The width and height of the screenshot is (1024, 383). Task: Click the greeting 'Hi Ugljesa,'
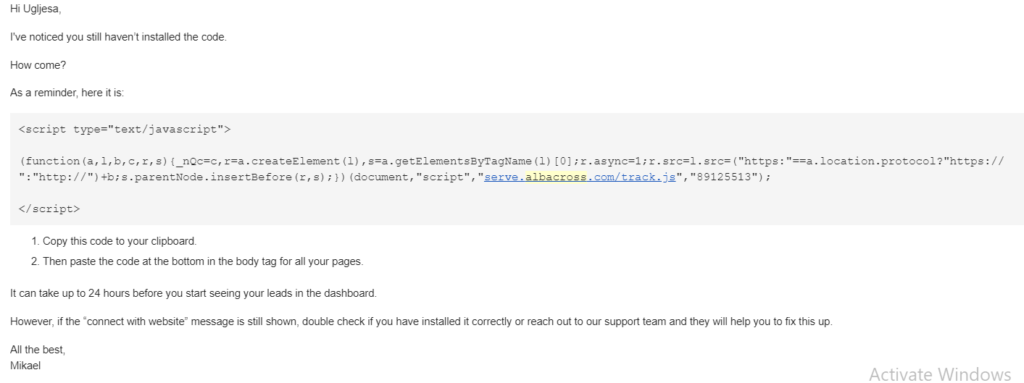point(35,10)
